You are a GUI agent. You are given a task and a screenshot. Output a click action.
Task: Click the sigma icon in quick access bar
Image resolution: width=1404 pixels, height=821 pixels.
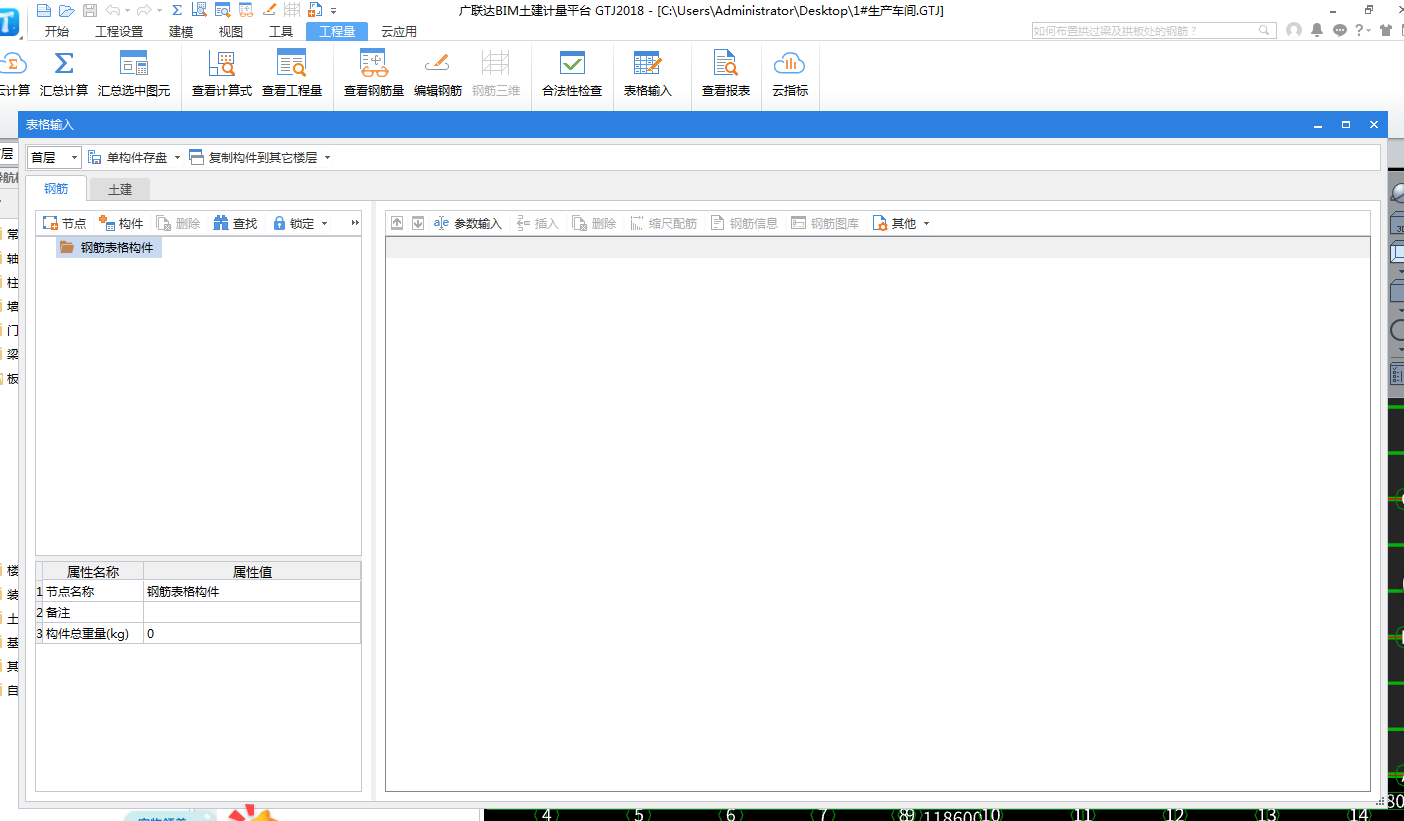pos(176,10)
